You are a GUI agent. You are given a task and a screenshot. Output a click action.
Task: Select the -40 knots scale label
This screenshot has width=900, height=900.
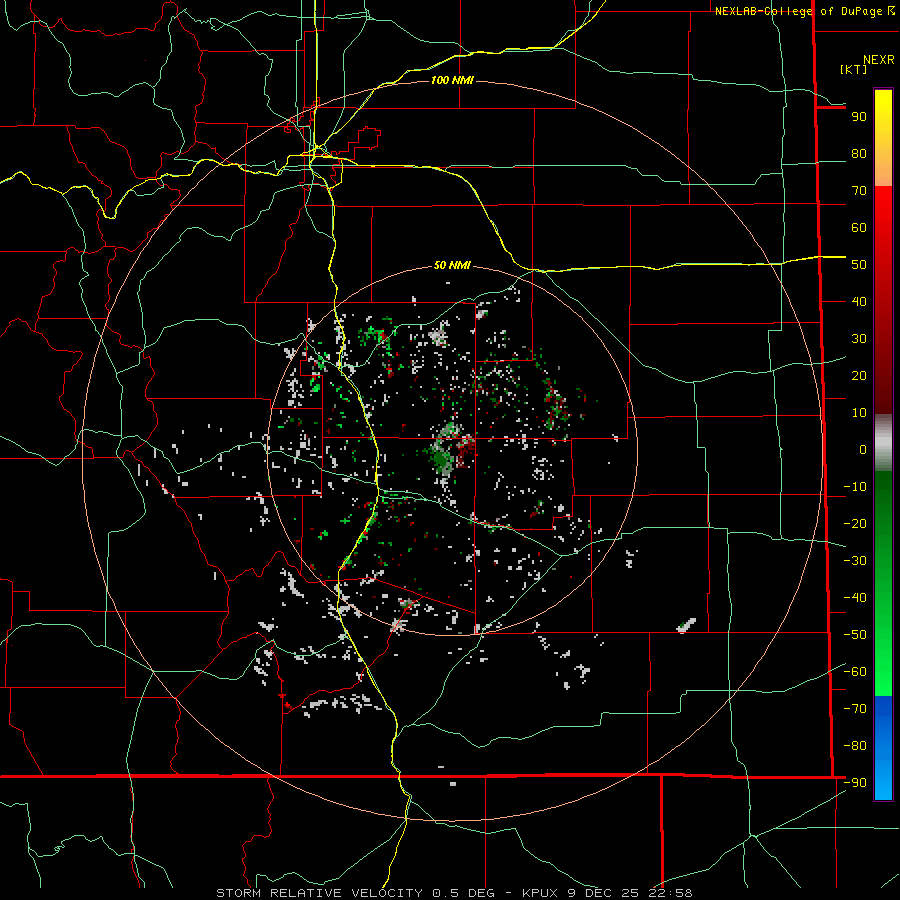click(x=855, y=598)
